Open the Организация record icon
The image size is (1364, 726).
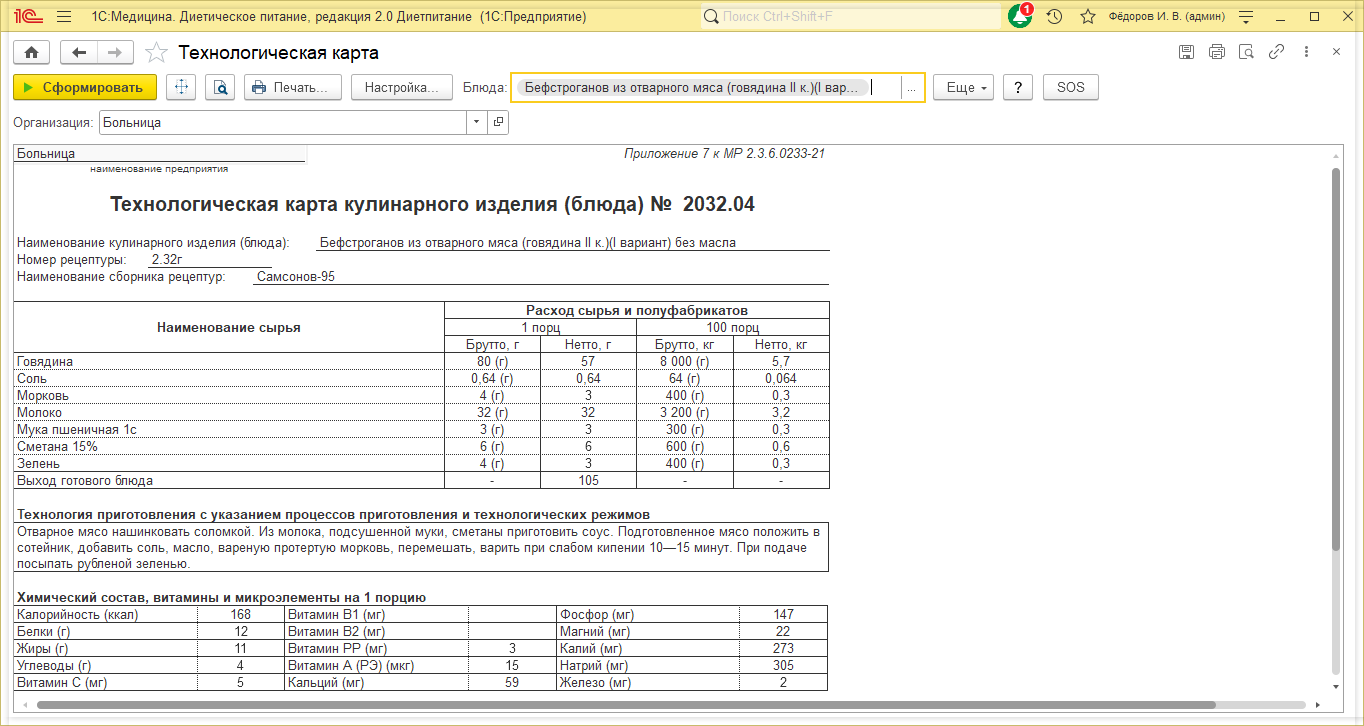pyautogui.click(x=498, y=122)
